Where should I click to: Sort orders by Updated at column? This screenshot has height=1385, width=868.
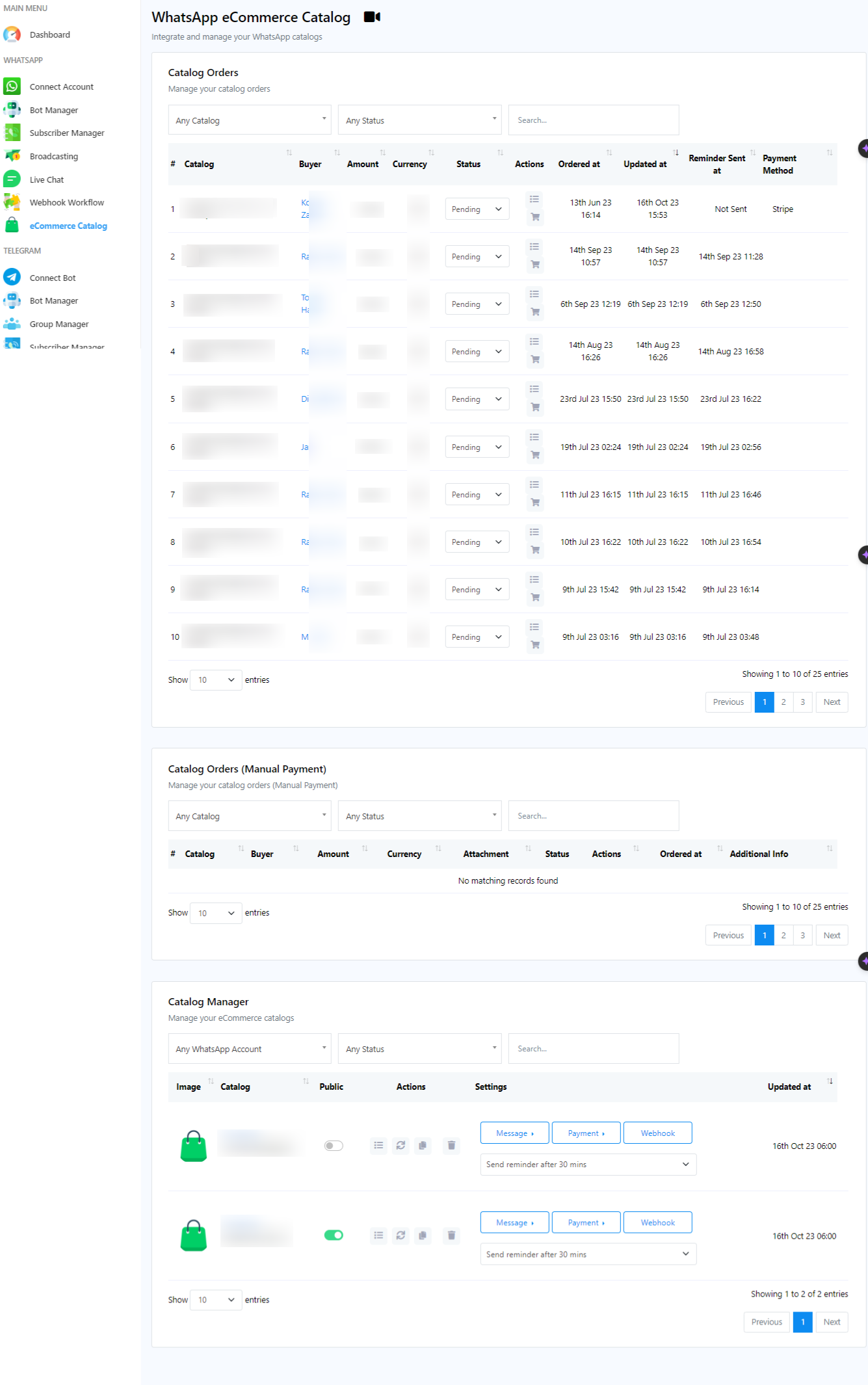point(645,164)
